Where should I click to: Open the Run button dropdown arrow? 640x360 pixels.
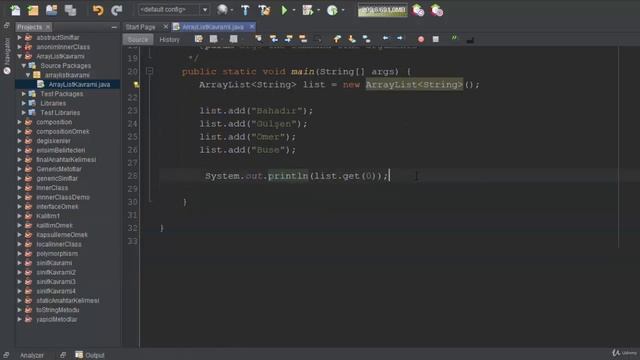pyautogui.click(x=293, y=10)
